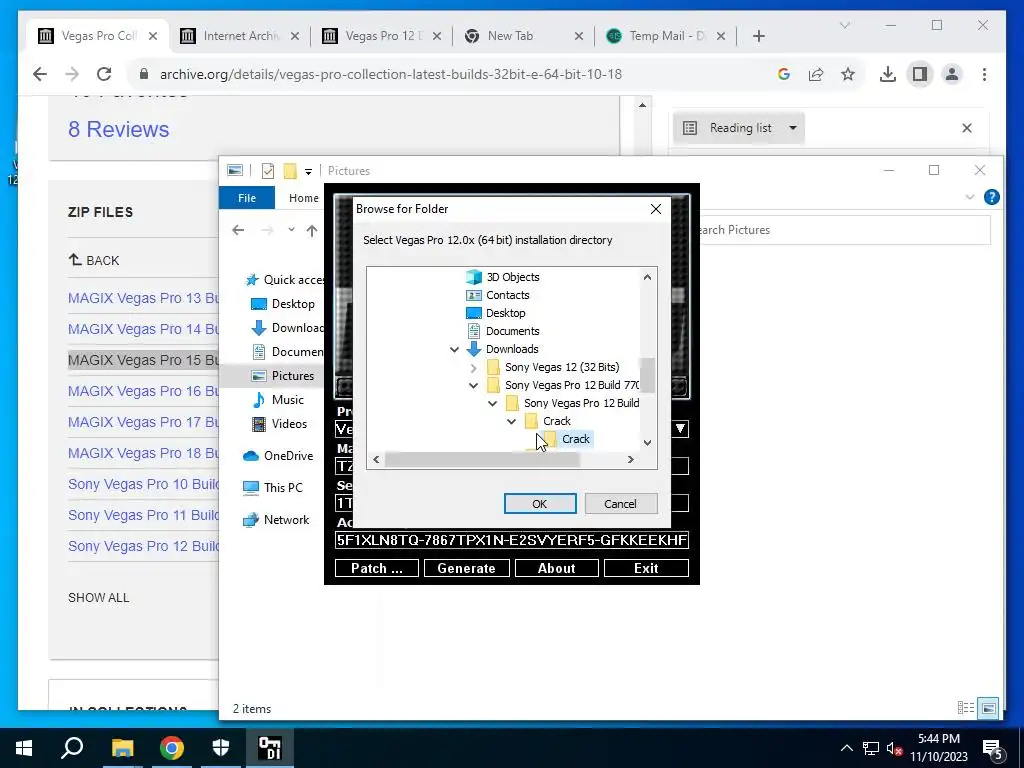Collapse nested Sony Vegas Pro 12 Build node
Image resolution: width=1024 pixels, height=768 pixels.
pos(492,404)
